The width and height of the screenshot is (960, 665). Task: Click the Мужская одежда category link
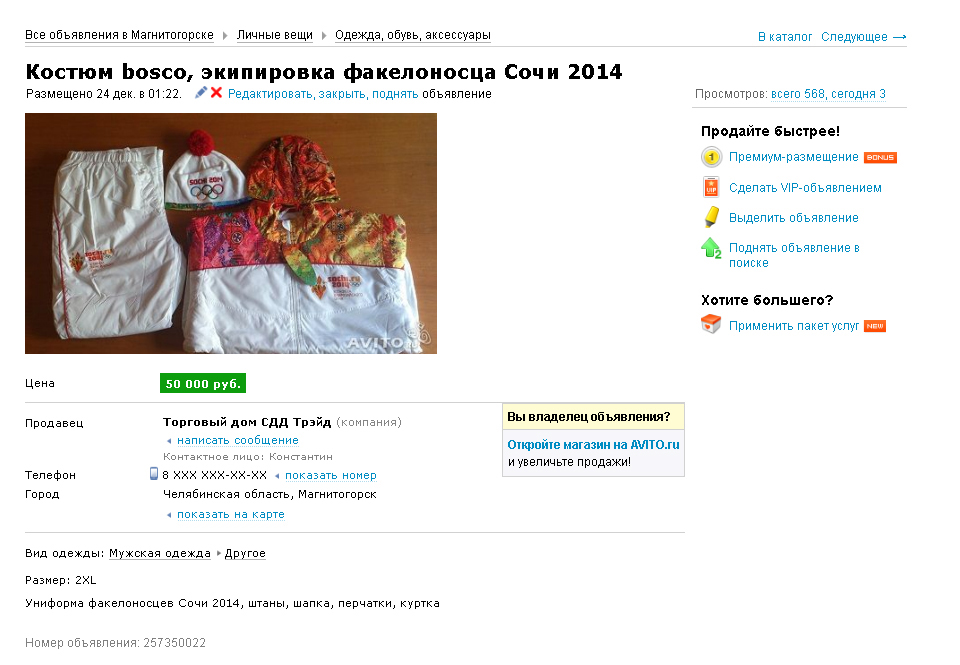[160, 553]
